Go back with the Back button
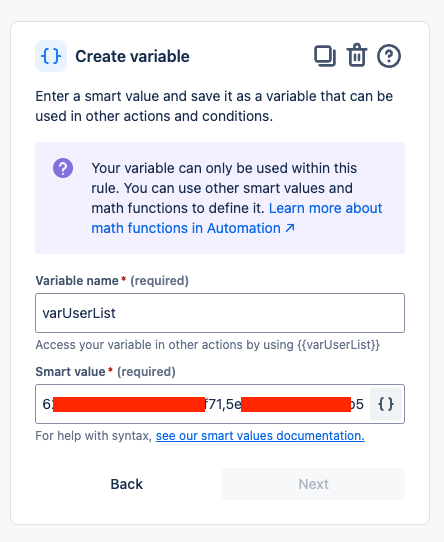444x542 pixels. (x=127, y=484)
